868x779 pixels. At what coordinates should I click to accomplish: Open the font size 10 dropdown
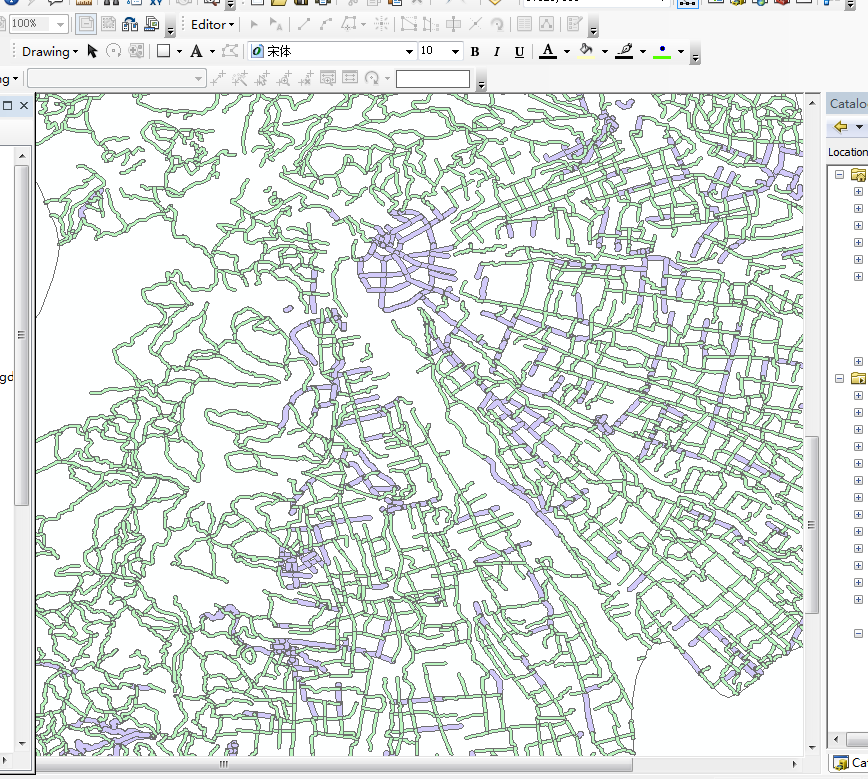point(455,52)
